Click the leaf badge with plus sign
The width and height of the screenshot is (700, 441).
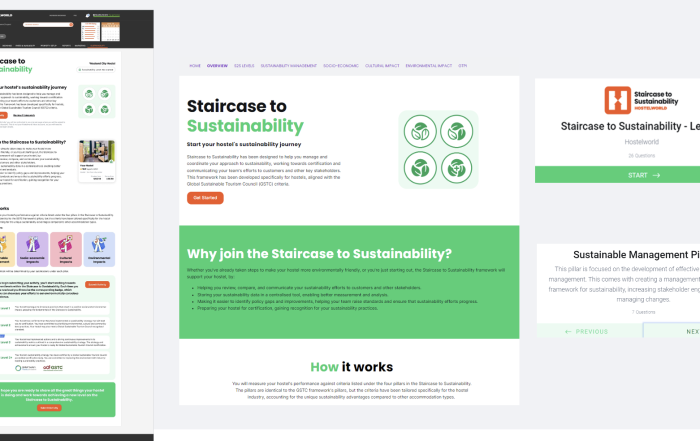point(456,168)
